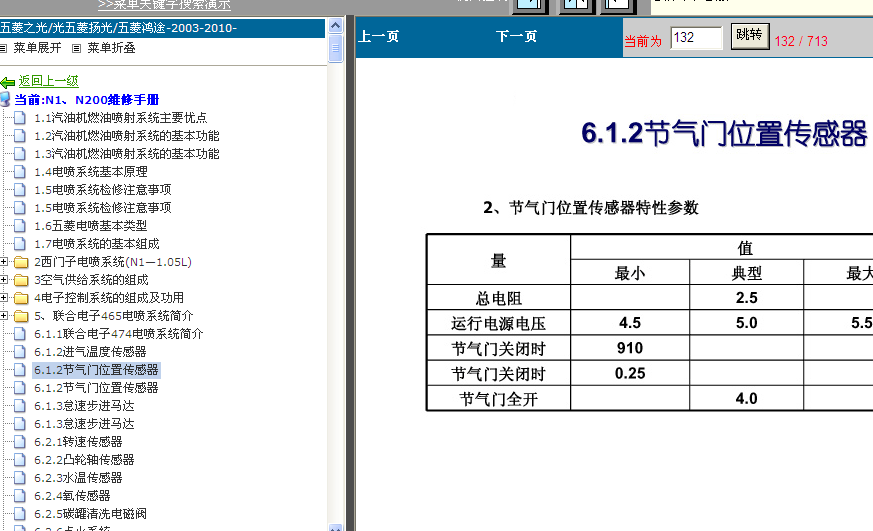
Task: Focus the page number input showing 132
Action: click(696, 38)
